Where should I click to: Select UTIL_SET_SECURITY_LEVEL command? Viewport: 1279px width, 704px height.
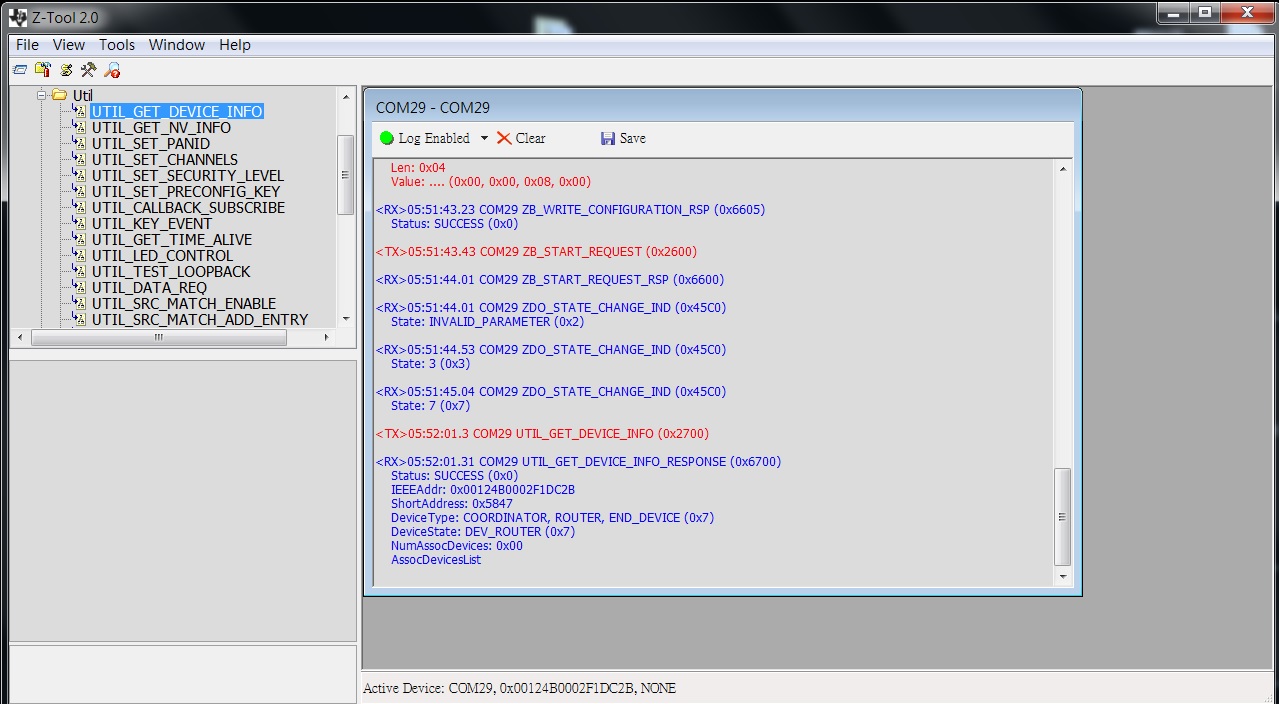[x=188, y=175]
